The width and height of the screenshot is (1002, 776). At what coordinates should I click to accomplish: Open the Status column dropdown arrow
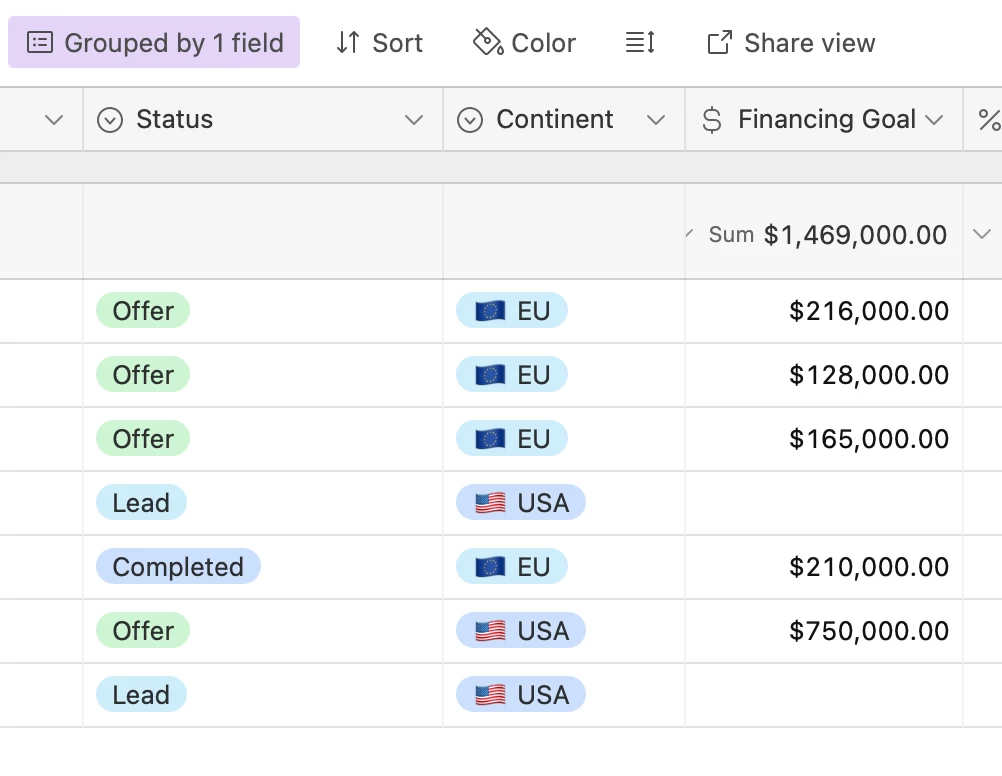coord(413,120)
